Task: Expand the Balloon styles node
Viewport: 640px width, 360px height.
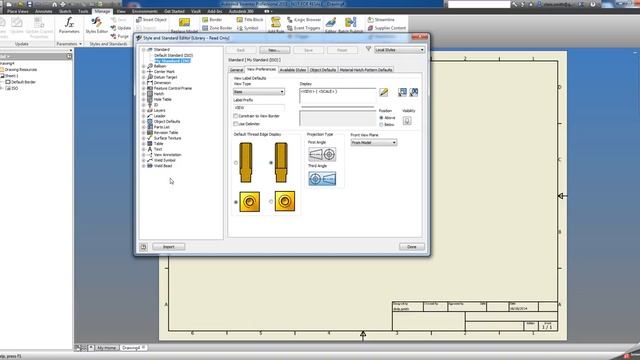Action: (x=144, y=66)
